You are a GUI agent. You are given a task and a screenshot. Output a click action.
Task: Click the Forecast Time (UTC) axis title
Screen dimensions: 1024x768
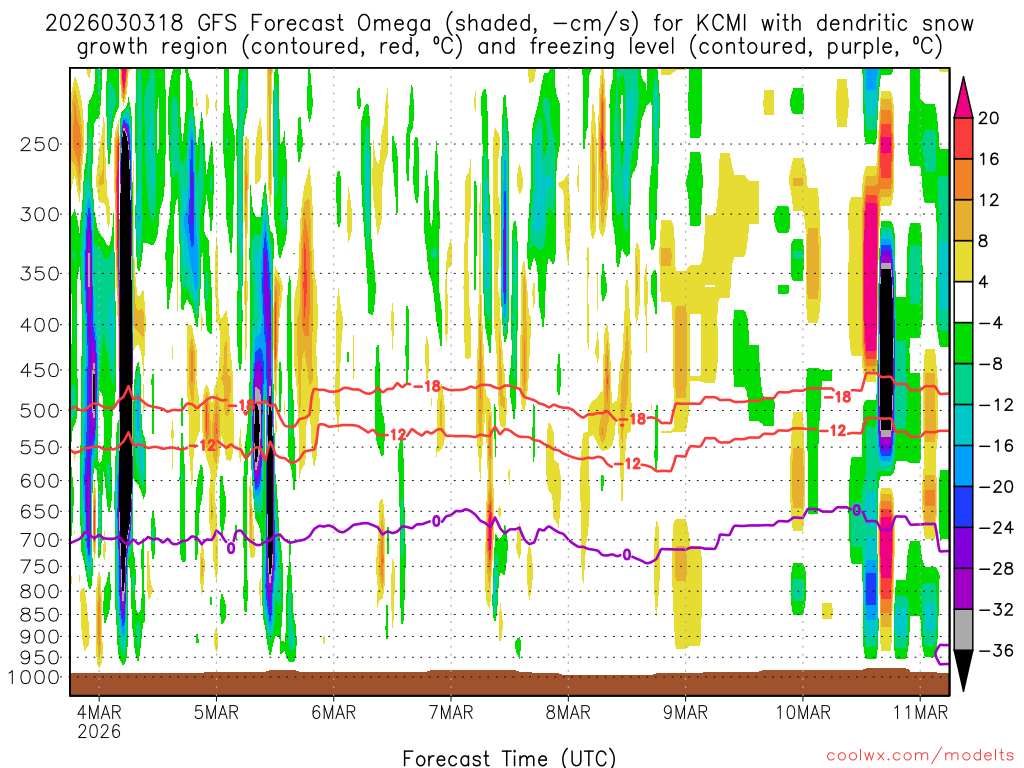point(509,758)
